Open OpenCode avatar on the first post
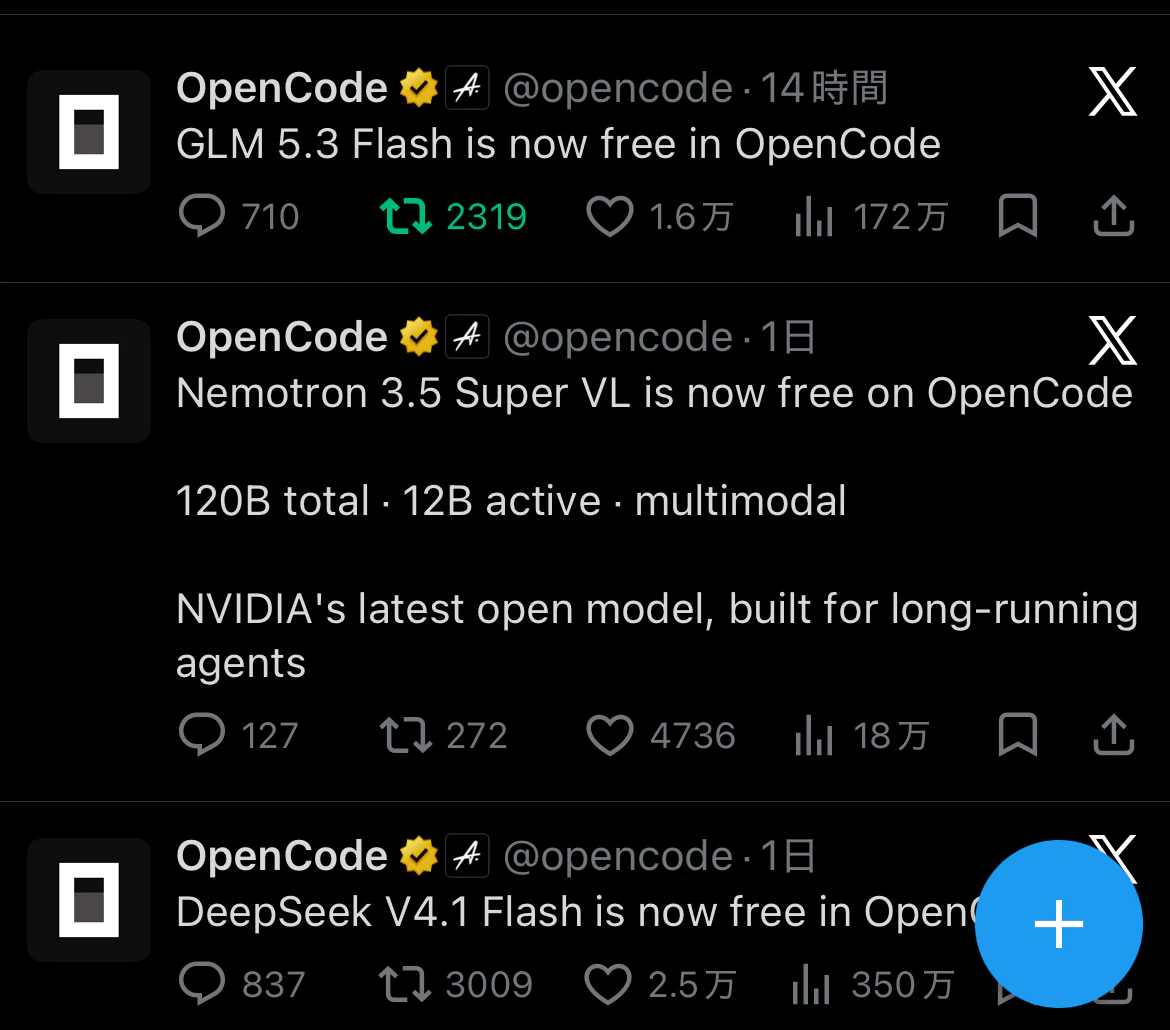This screenshot has width=1170, height=1030. point(89,131)
